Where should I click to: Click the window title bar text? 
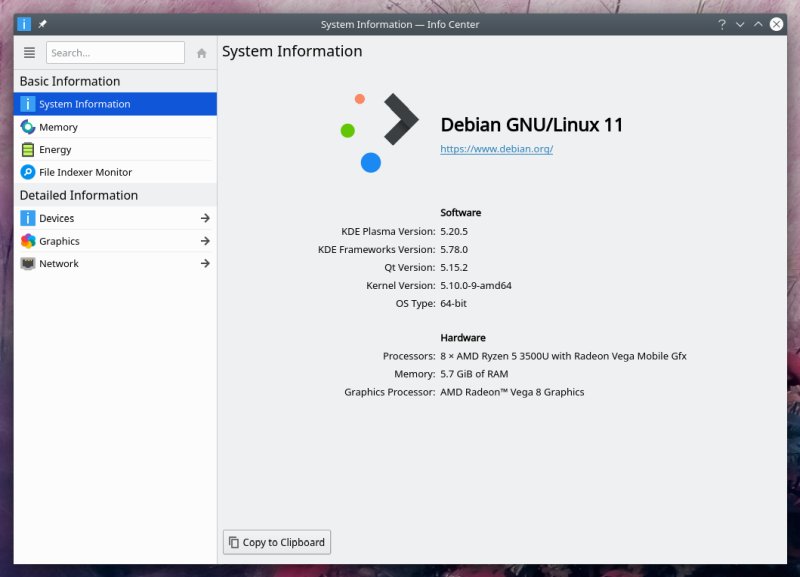click(400, 24)
